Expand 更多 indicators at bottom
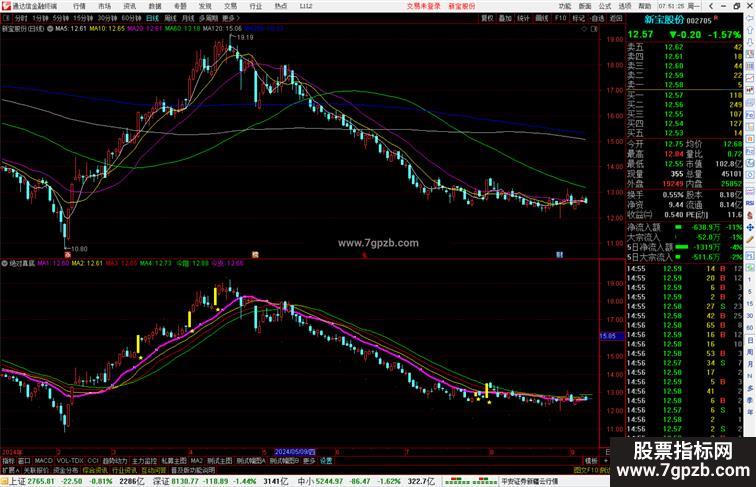Viewport: 756px width, 487px height. [x=309, y=460]
